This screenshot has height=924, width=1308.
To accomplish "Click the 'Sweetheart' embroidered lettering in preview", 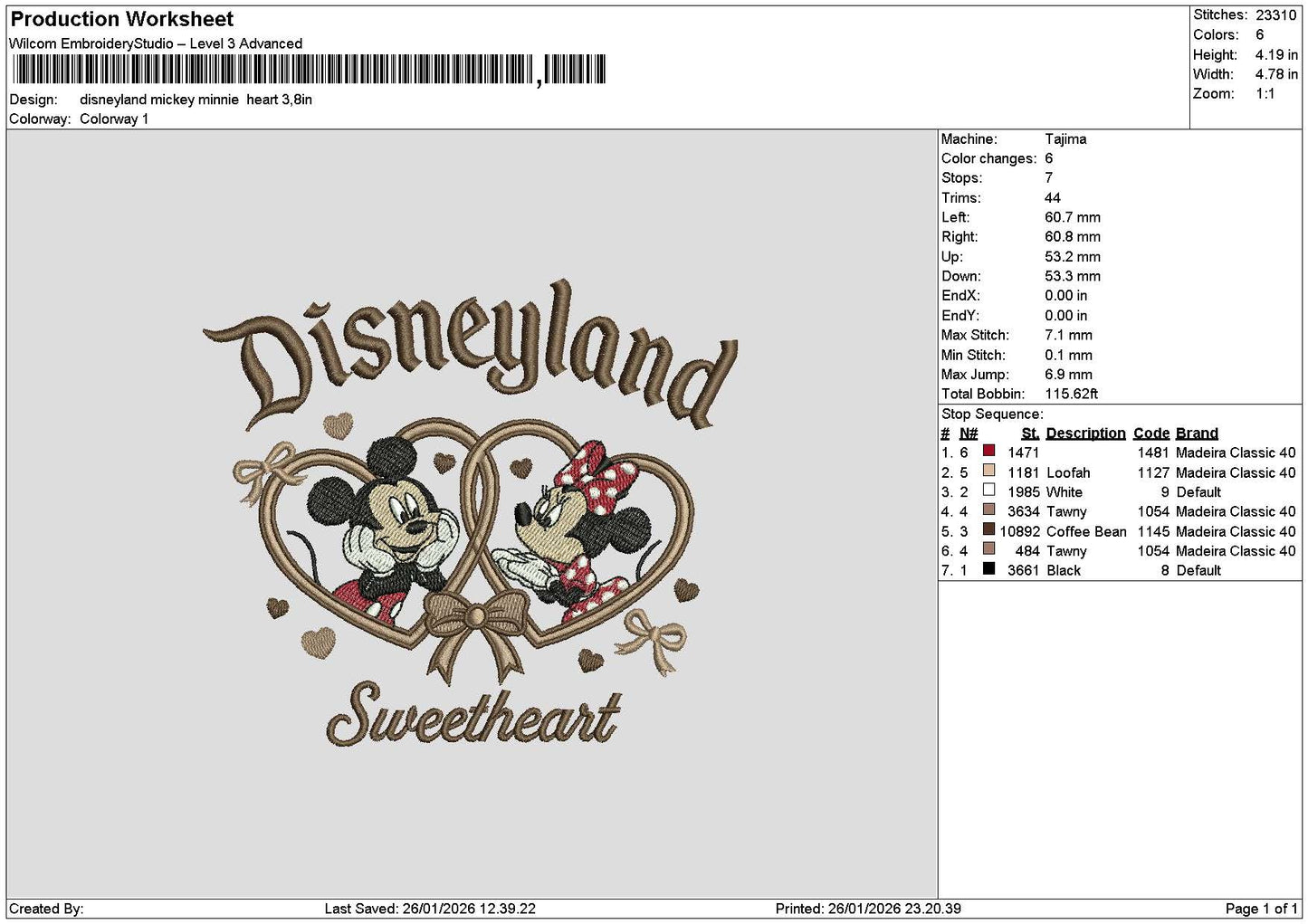I will tap(473, 716).
